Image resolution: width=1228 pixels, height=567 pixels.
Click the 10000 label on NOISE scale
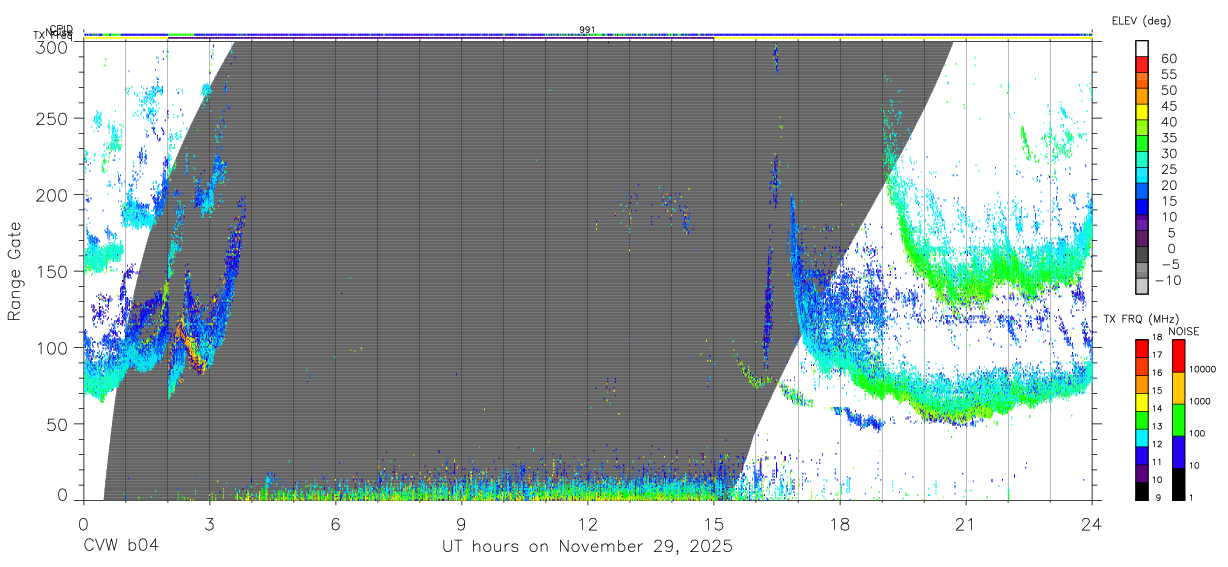1205,369
